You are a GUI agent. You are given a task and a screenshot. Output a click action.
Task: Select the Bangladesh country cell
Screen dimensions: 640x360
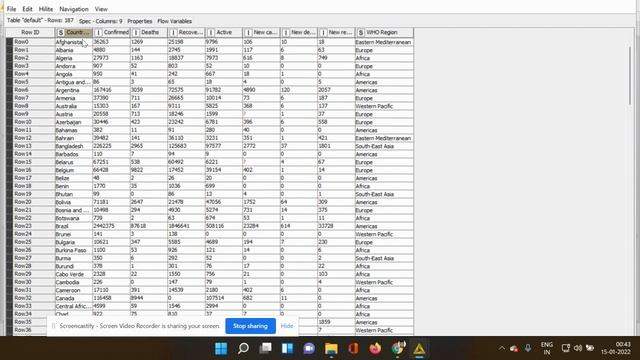(73, 146)
